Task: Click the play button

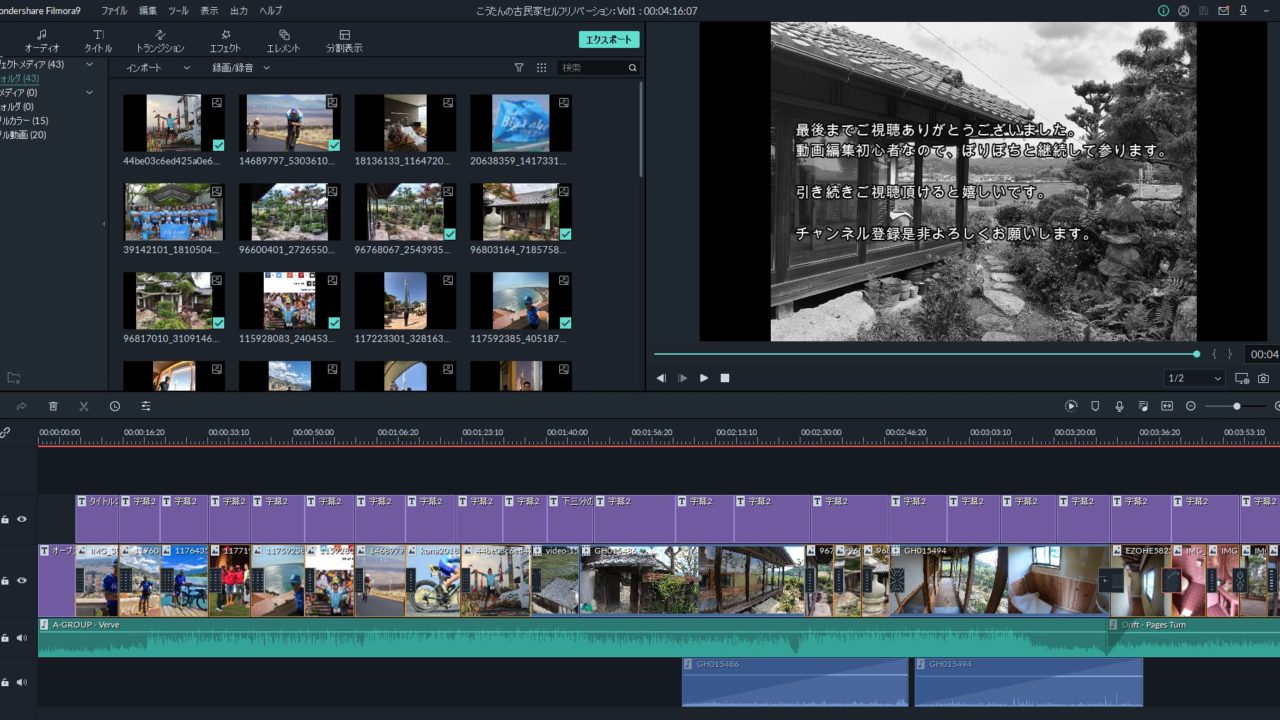Action: (704, 378)
